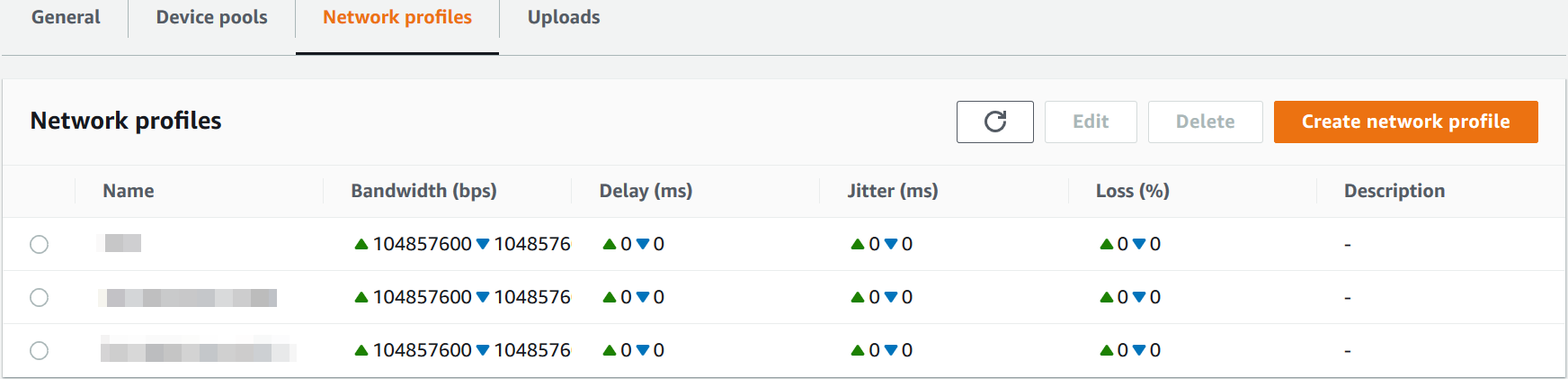The height and width of the screenshot is (379, 1568).
Task: Click first row's uplink bandwidth arrow icon
Action: (x=361, y=244)
